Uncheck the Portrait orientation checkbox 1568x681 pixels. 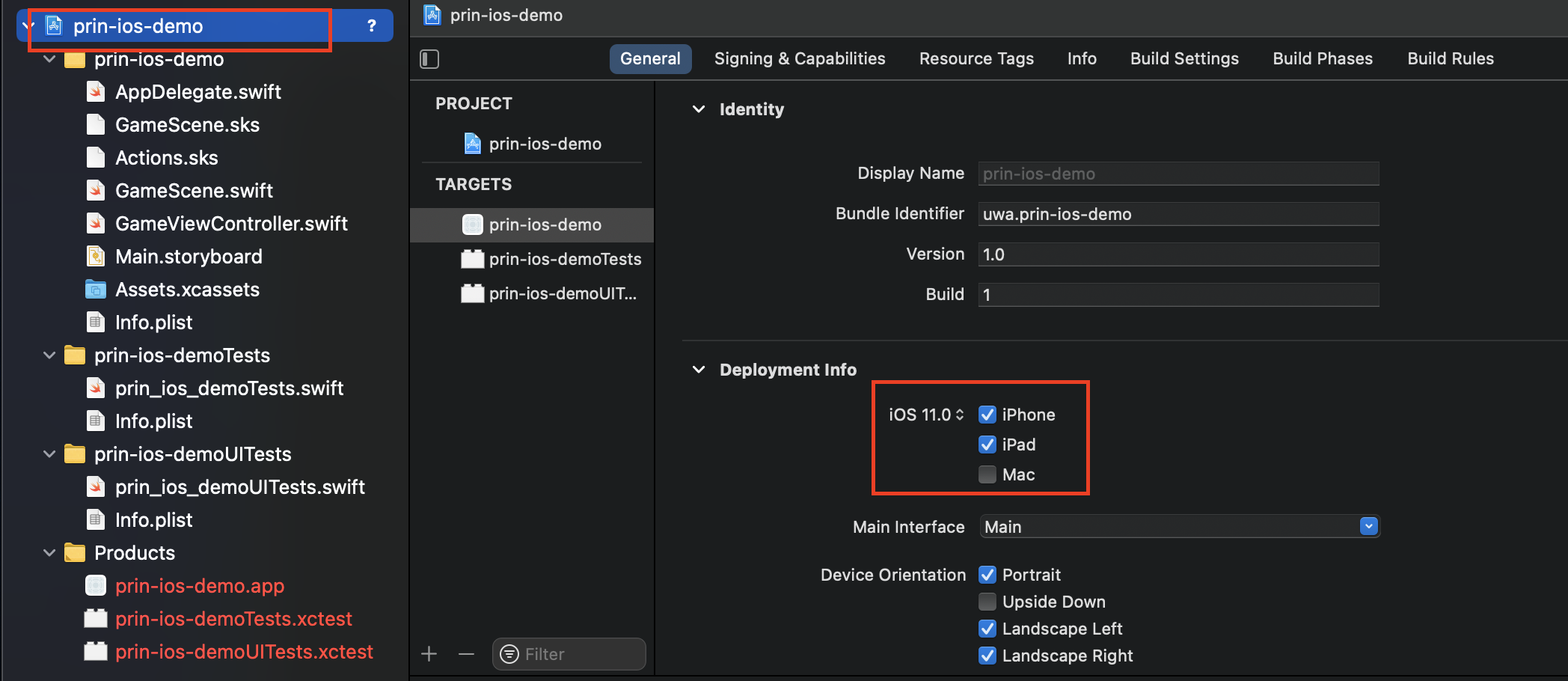point(987,575)
